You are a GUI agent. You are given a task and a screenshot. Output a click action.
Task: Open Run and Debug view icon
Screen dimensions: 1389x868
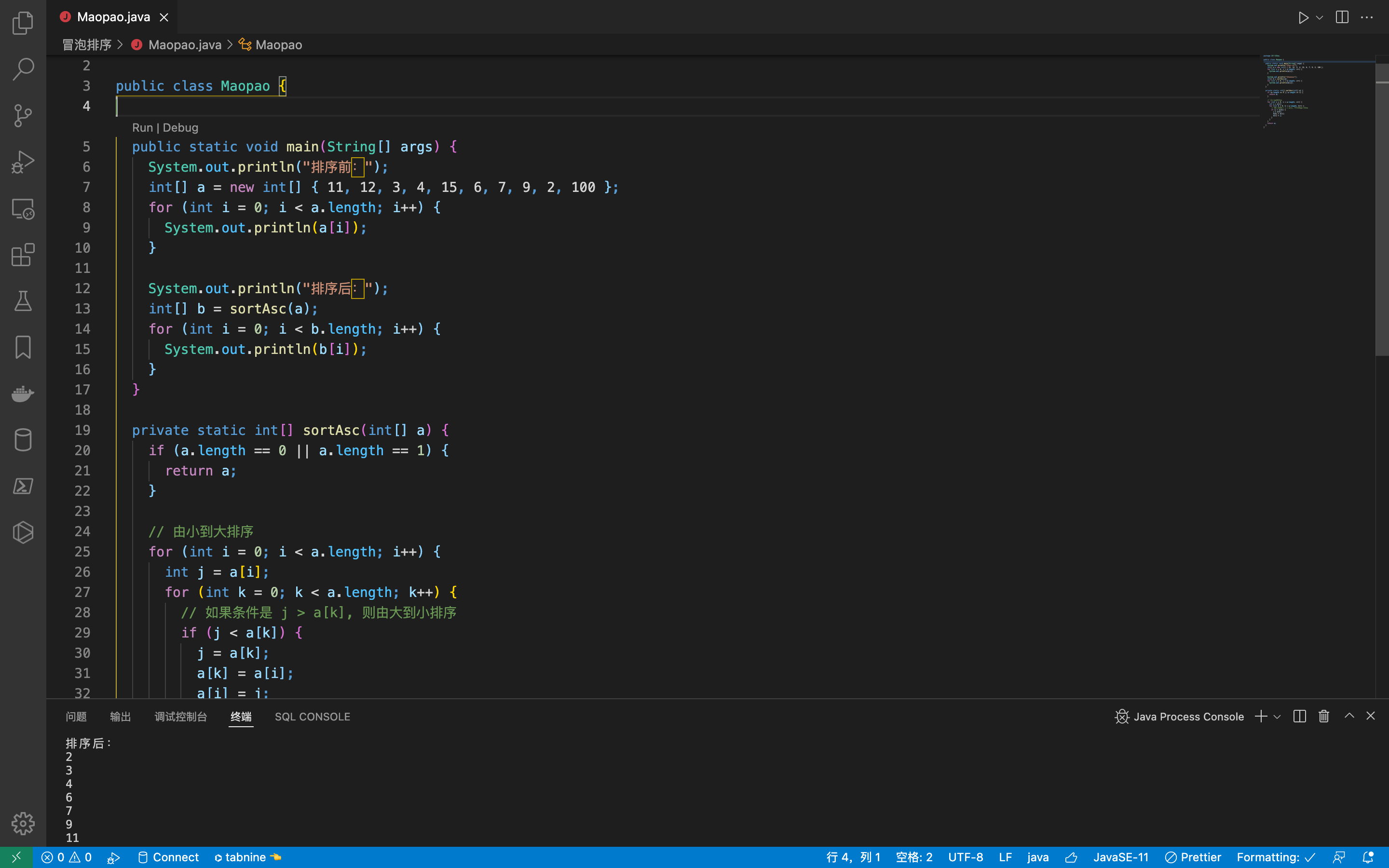(23, 162)
